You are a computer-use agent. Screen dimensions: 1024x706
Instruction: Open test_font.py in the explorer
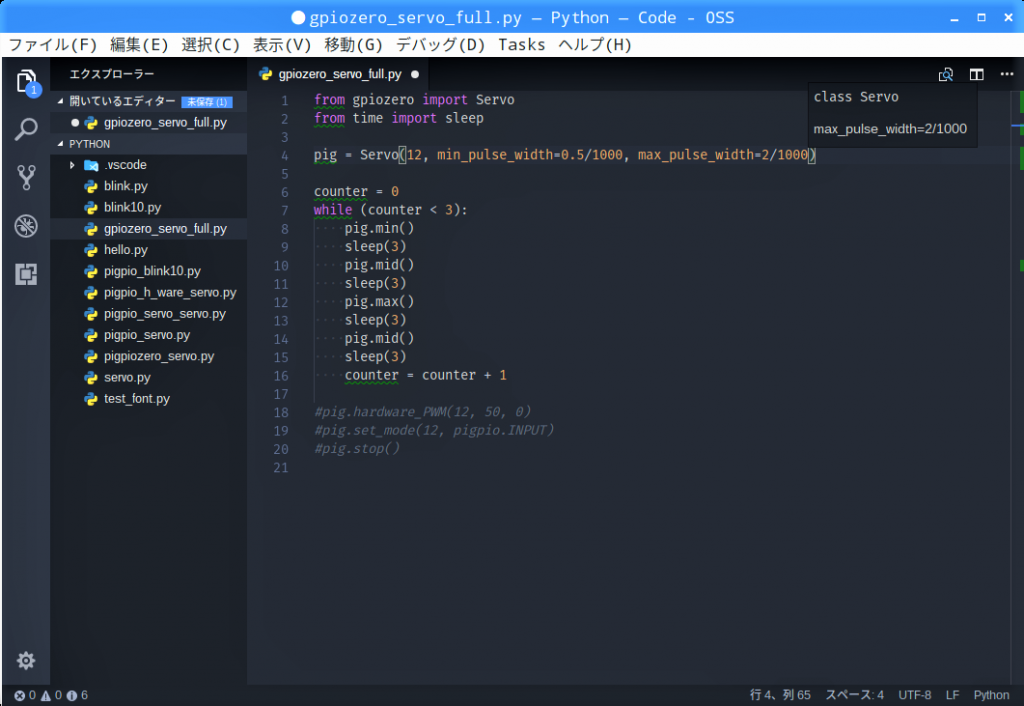[149, 398]
